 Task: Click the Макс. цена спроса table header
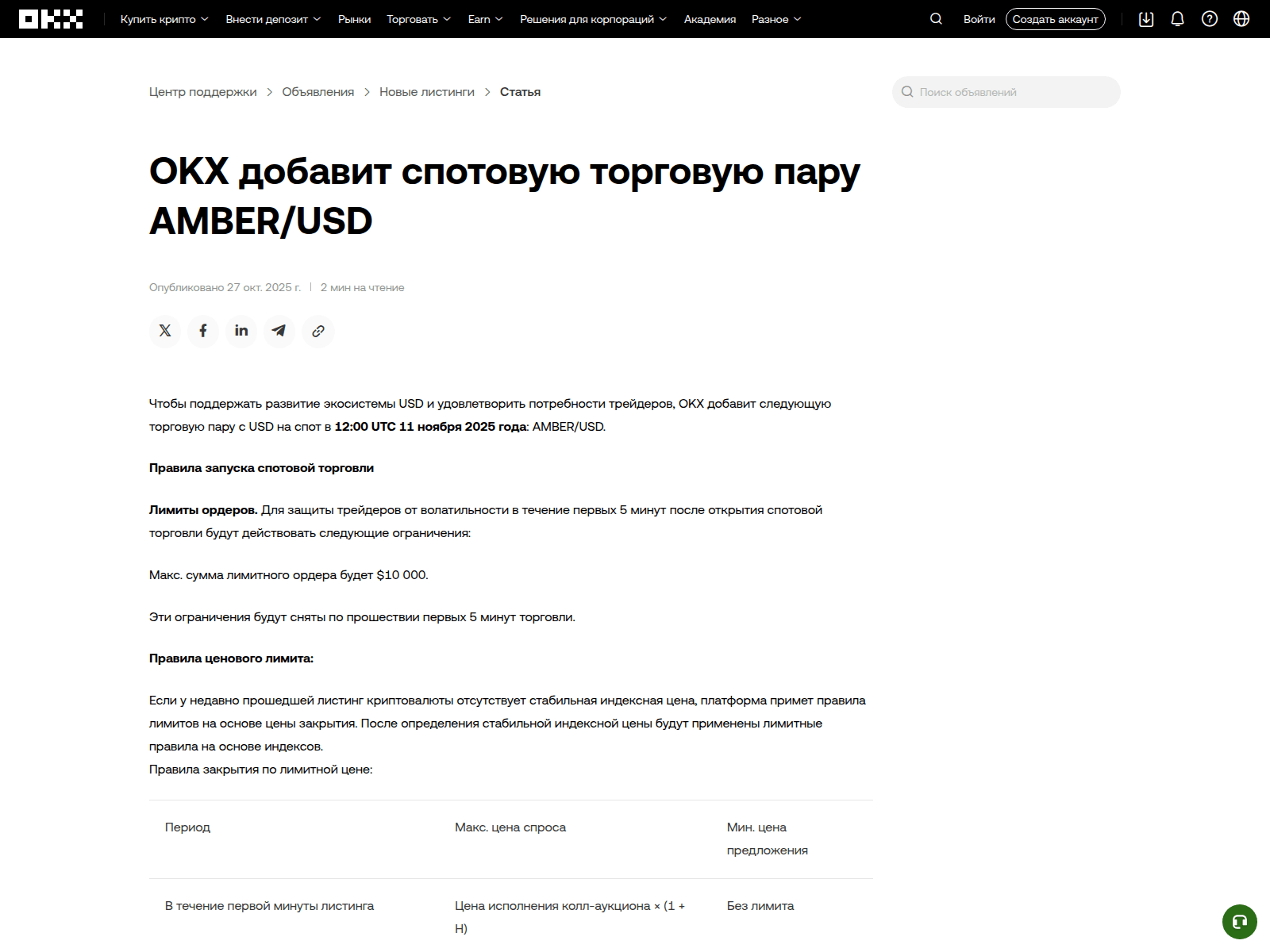(510, 827)
